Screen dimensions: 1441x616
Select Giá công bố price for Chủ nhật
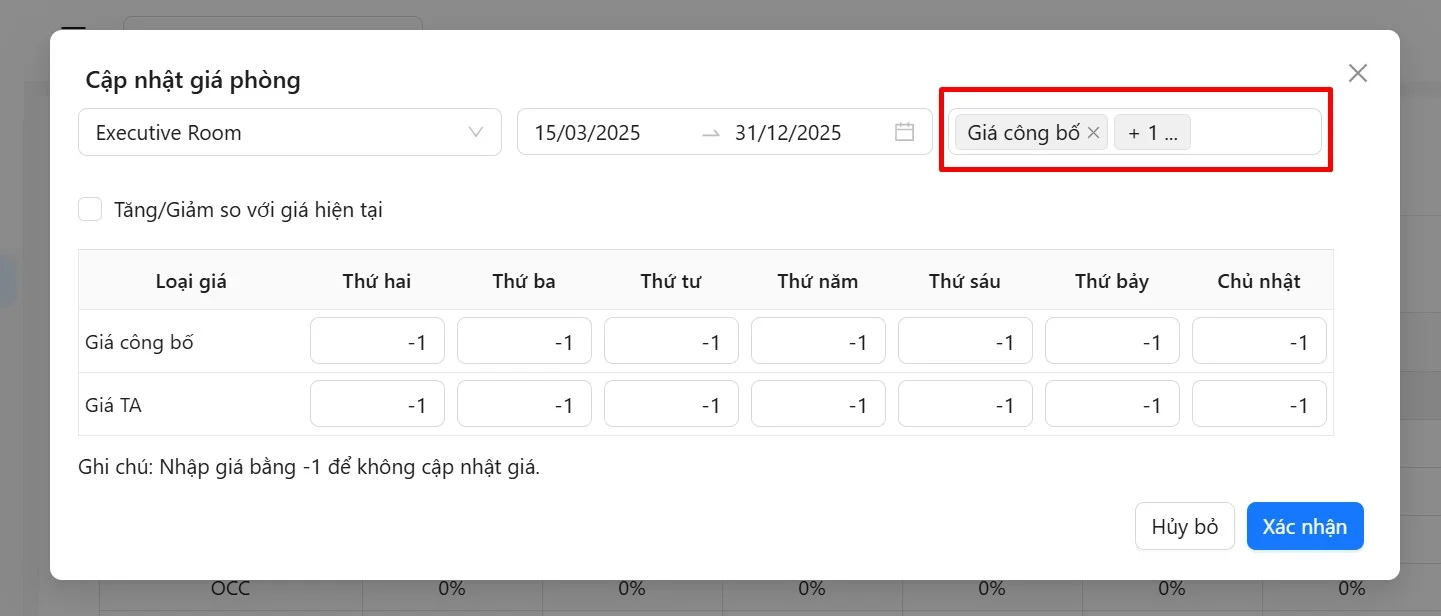click(x=1259, y=342)
